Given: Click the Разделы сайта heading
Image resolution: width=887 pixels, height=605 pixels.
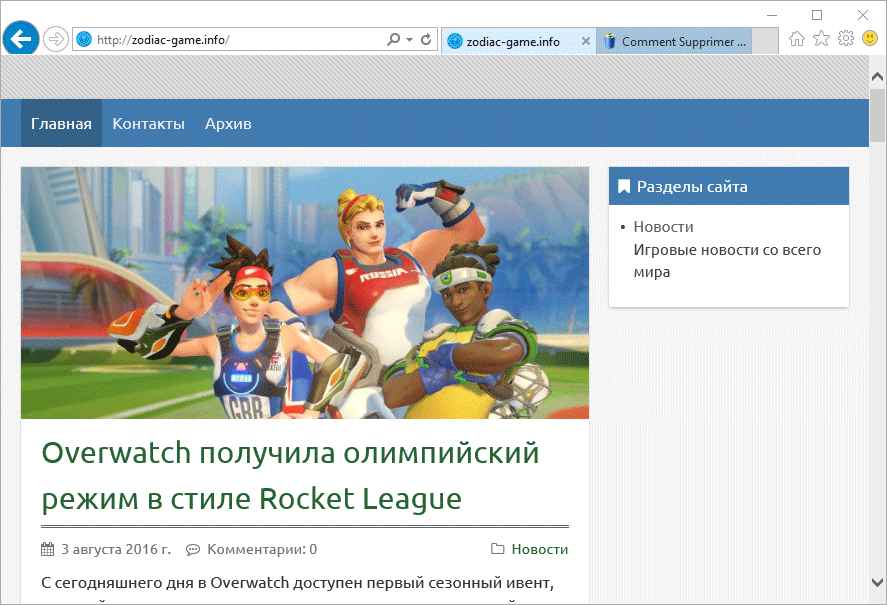Looking at the screenshot, I should click(692, 186).
